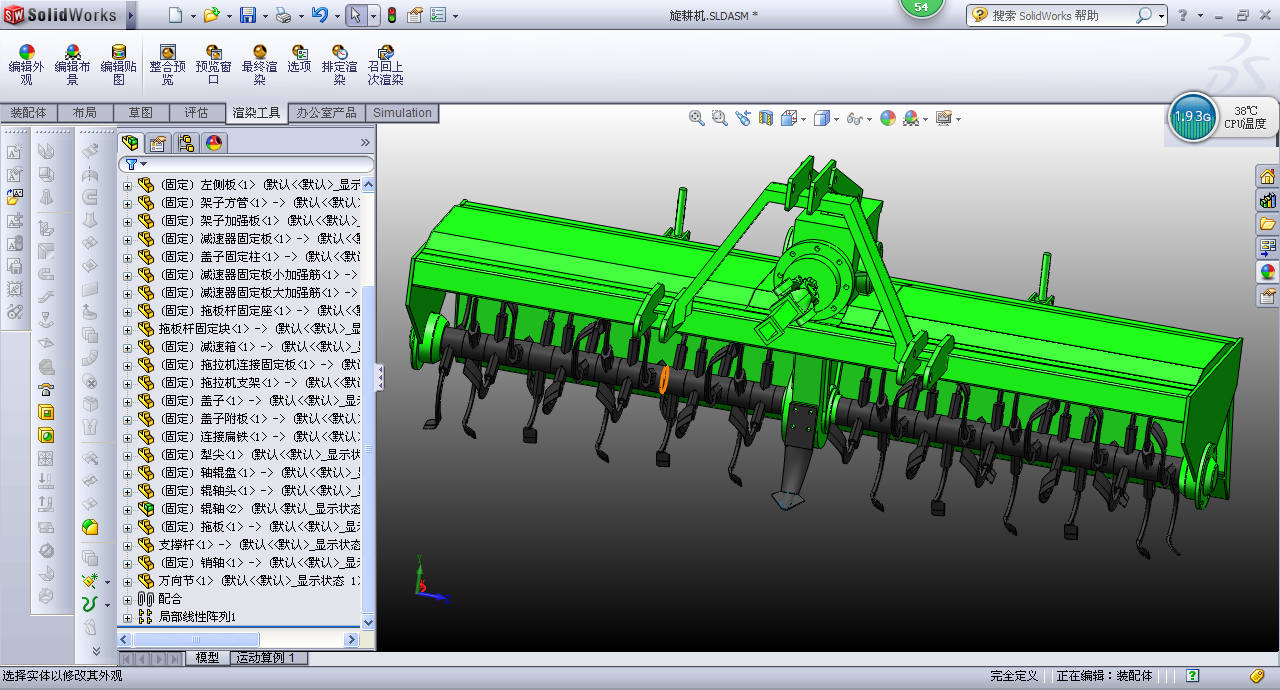The height and width of the screenshot is (690, 1280).
Task: Click the 模型 tab at the bottom
Action: [207, 658]
